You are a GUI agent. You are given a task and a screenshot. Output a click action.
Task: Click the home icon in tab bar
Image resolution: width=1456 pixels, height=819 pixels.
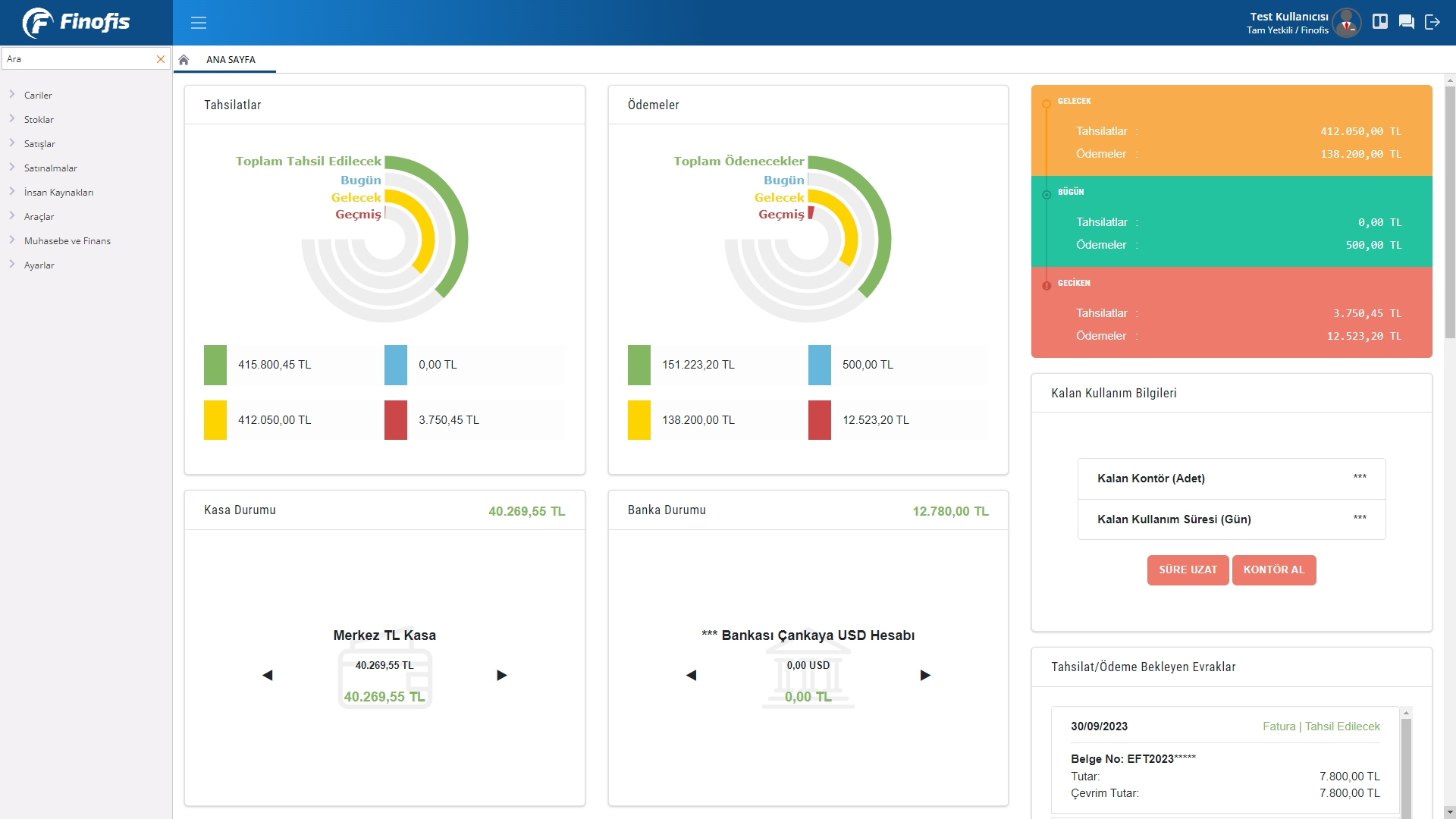tap(184, 60)
